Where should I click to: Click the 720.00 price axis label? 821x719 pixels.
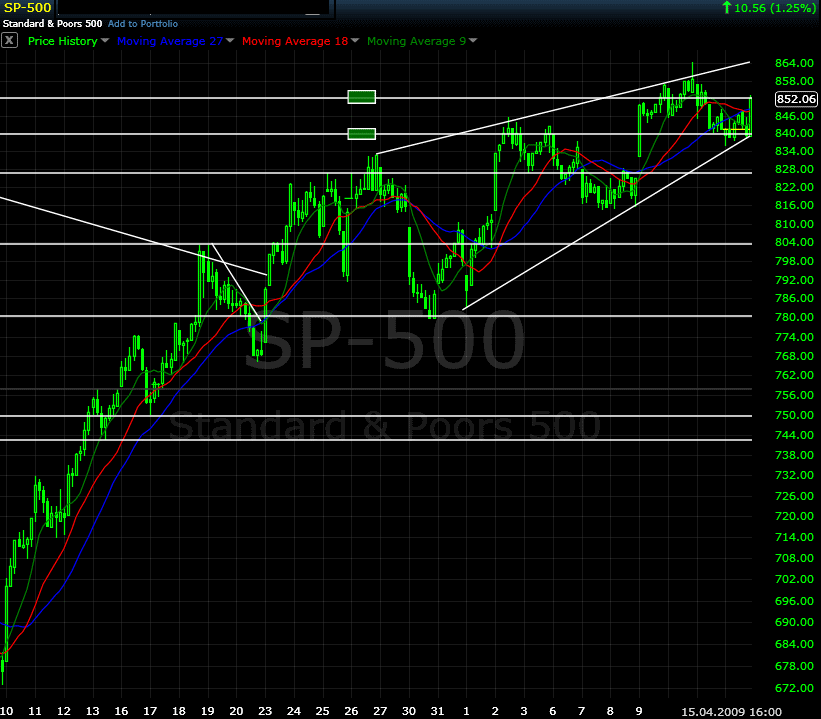(x=794, y=516)
